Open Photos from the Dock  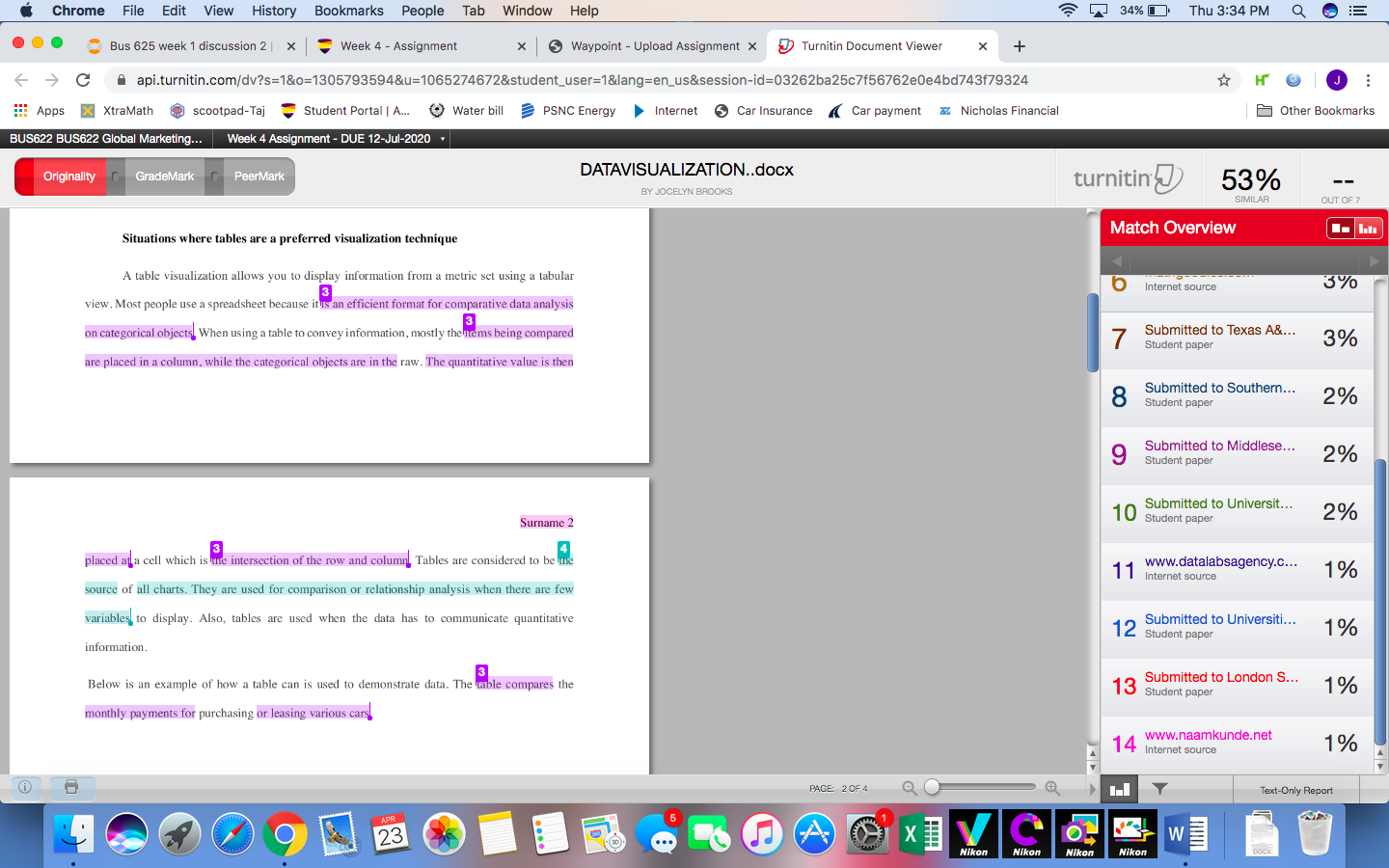pos(444,834)
